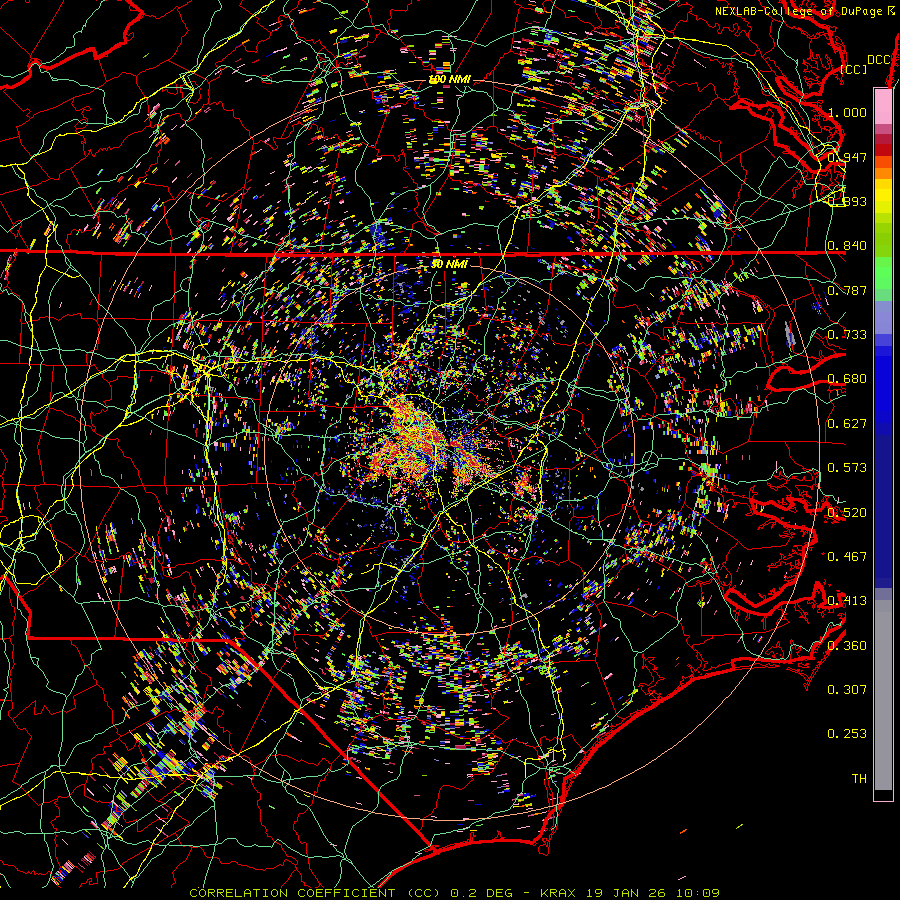
Task: Click the bright green color bar segment
Action: point(883,274)
